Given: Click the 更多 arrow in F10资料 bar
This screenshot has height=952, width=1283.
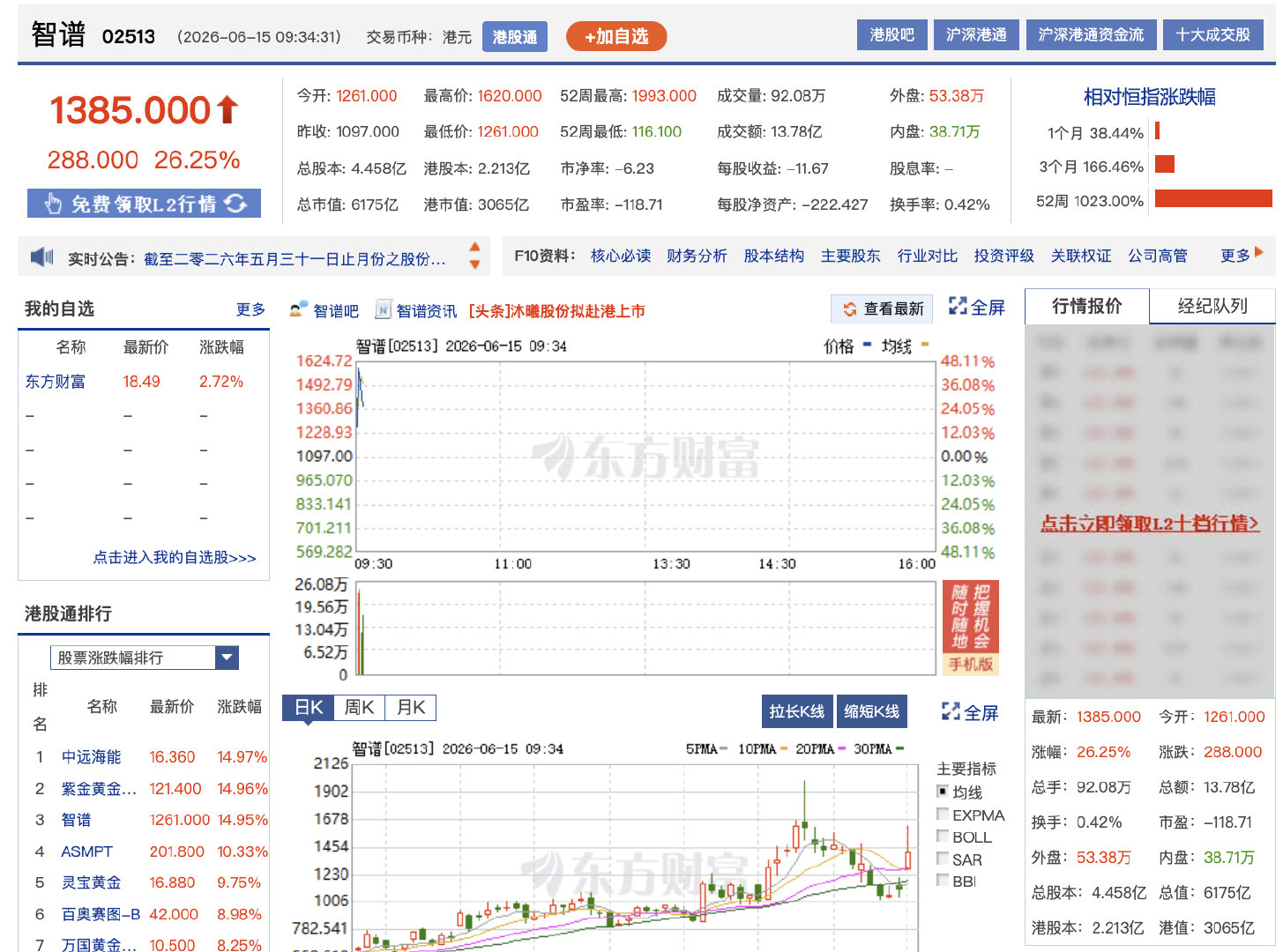Looking at the screenshot, I should point(1259,252).
